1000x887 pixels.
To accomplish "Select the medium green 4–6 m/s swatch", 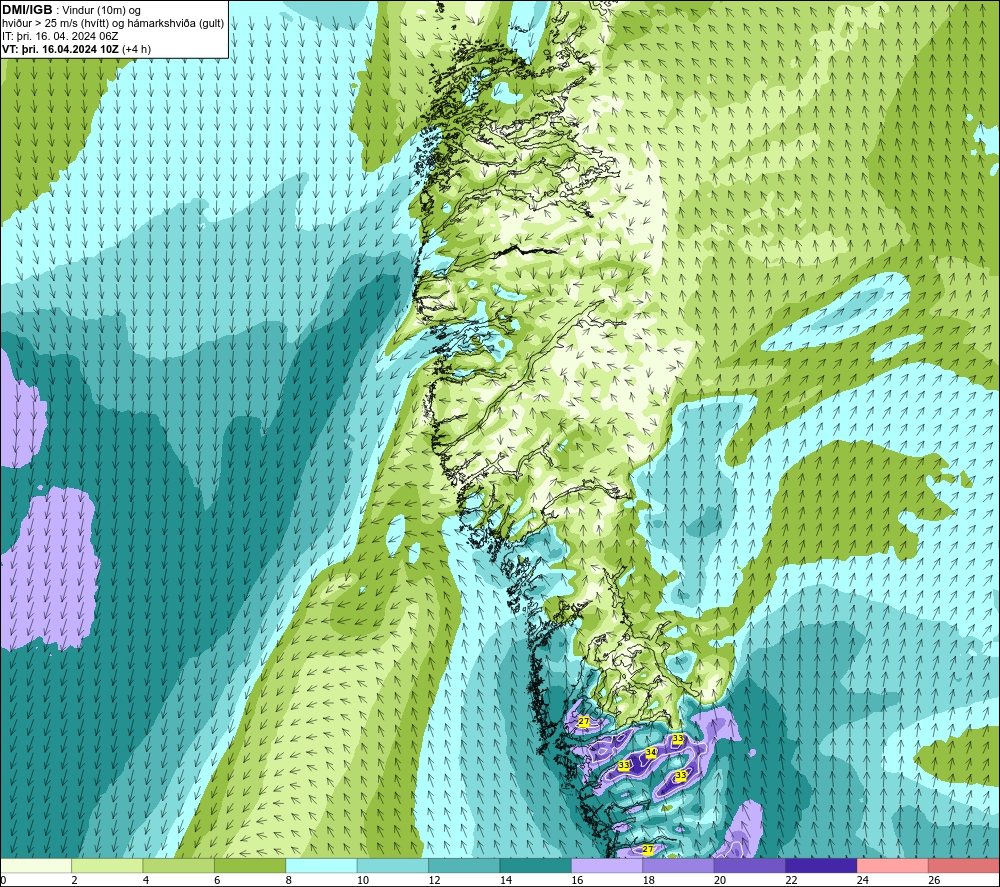I will point(179,865).
